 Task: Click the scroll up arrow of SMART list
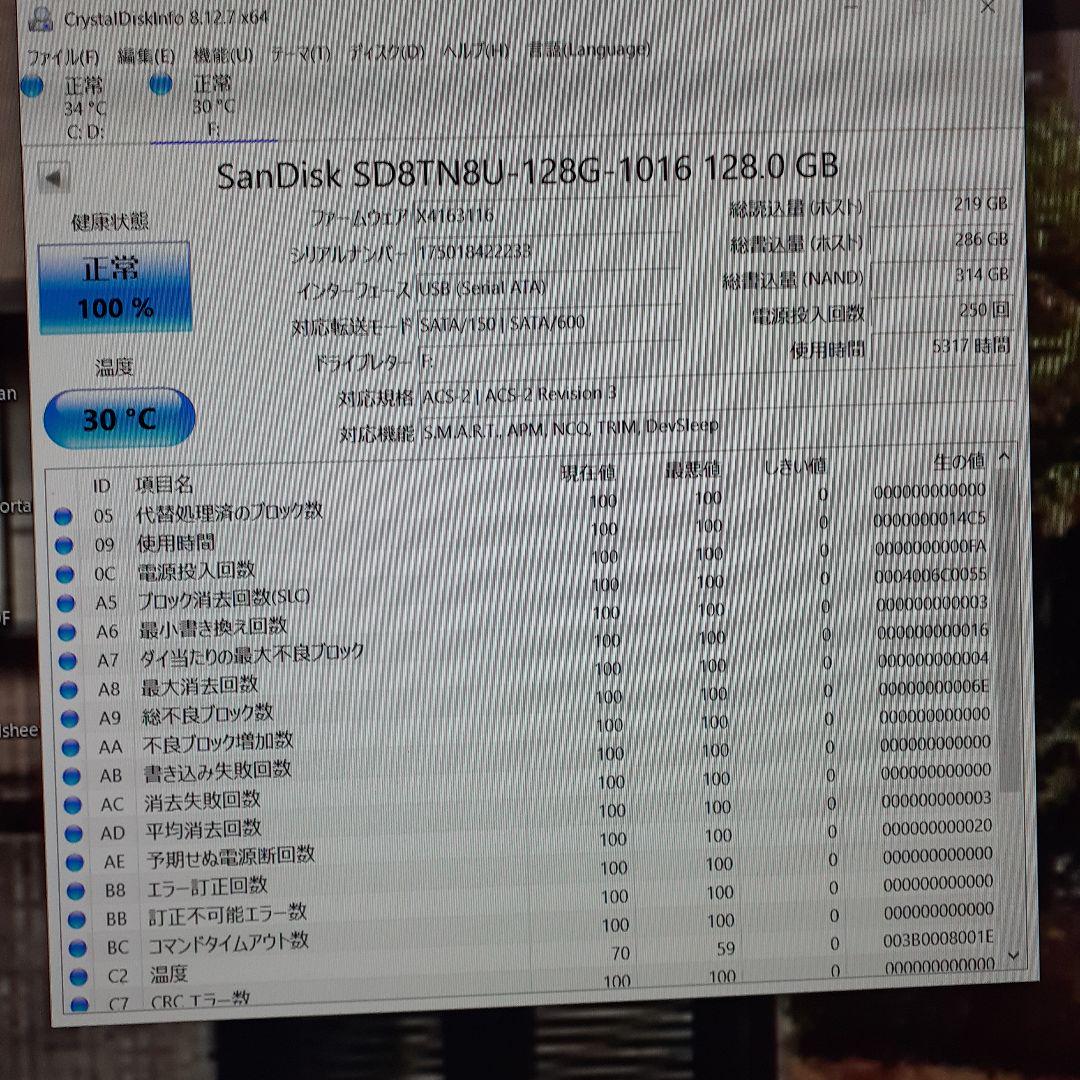[1004, 457]
